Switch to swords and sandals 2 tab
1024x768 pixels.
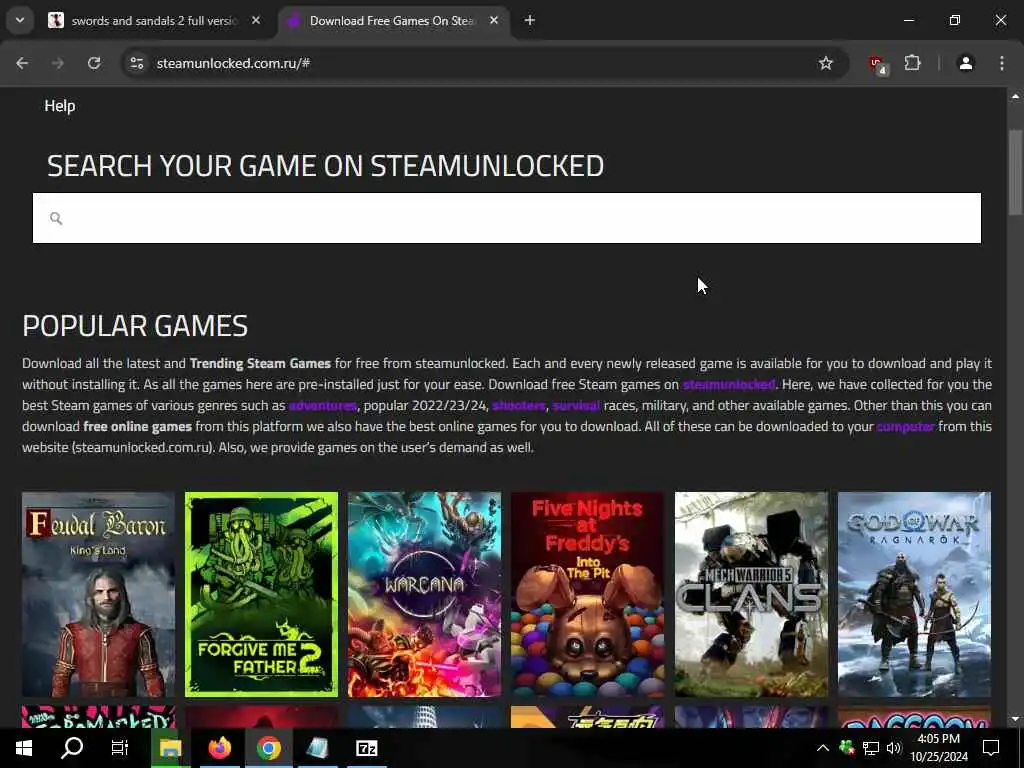click(x=155, y=21)
